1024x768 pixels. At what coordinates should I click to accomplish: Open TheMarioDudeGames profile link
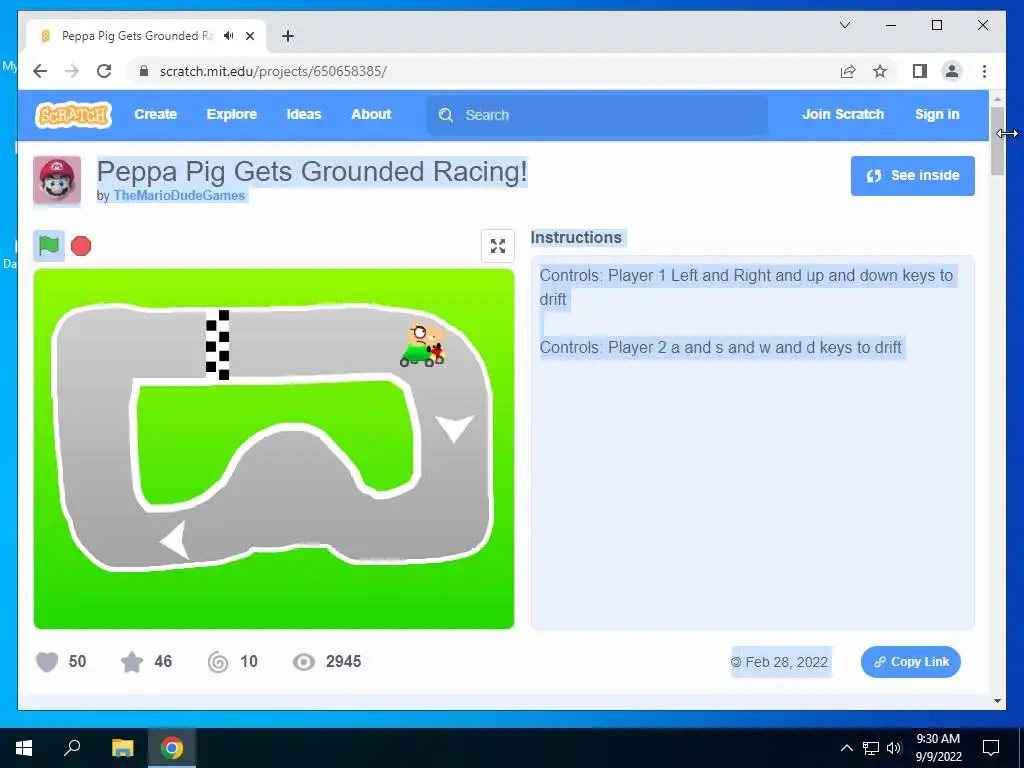click(x=179, y=195)
